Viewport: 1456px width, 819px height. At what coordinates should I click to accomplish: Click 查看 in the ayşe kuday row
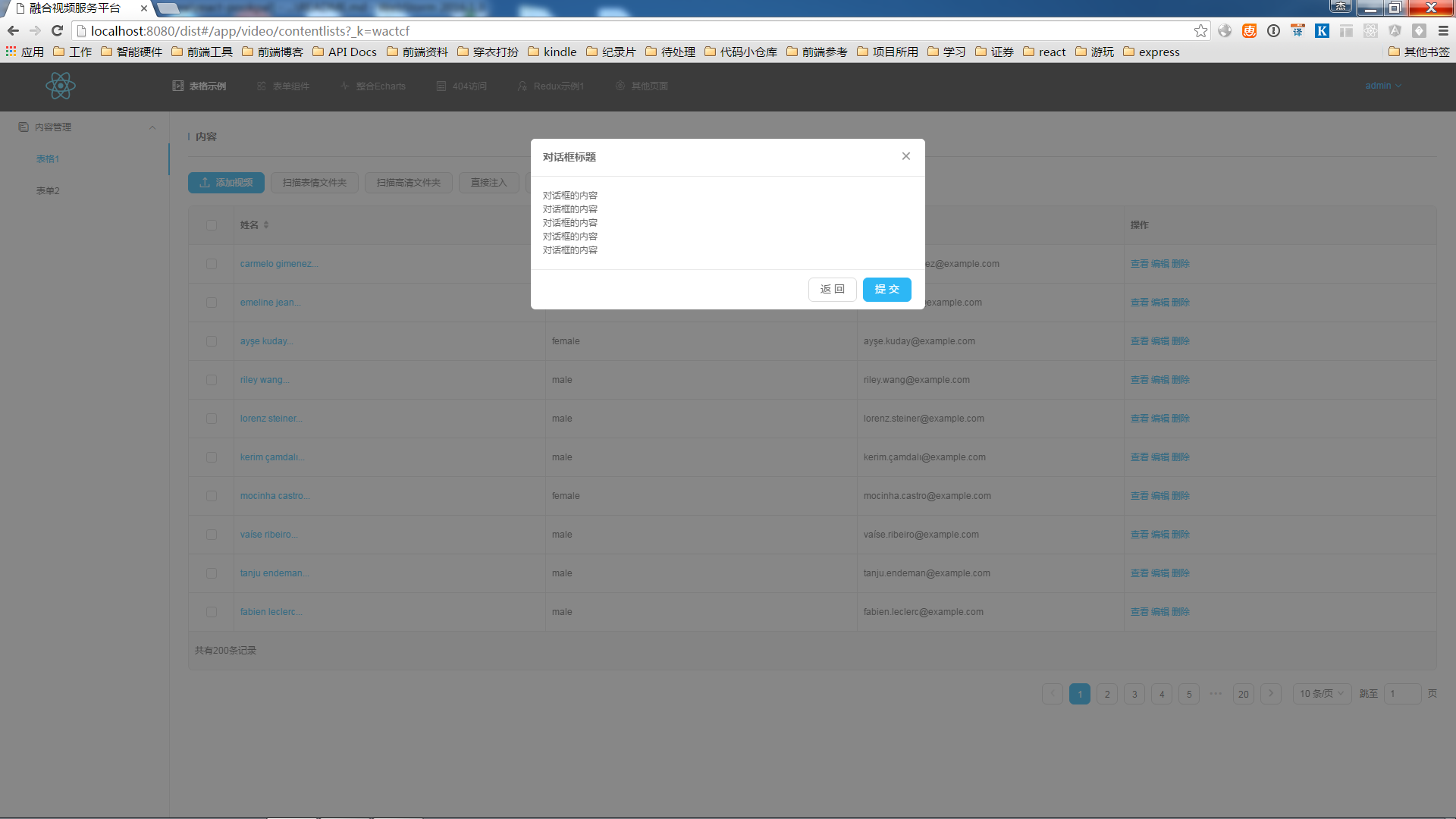[x=1139, y=341]
